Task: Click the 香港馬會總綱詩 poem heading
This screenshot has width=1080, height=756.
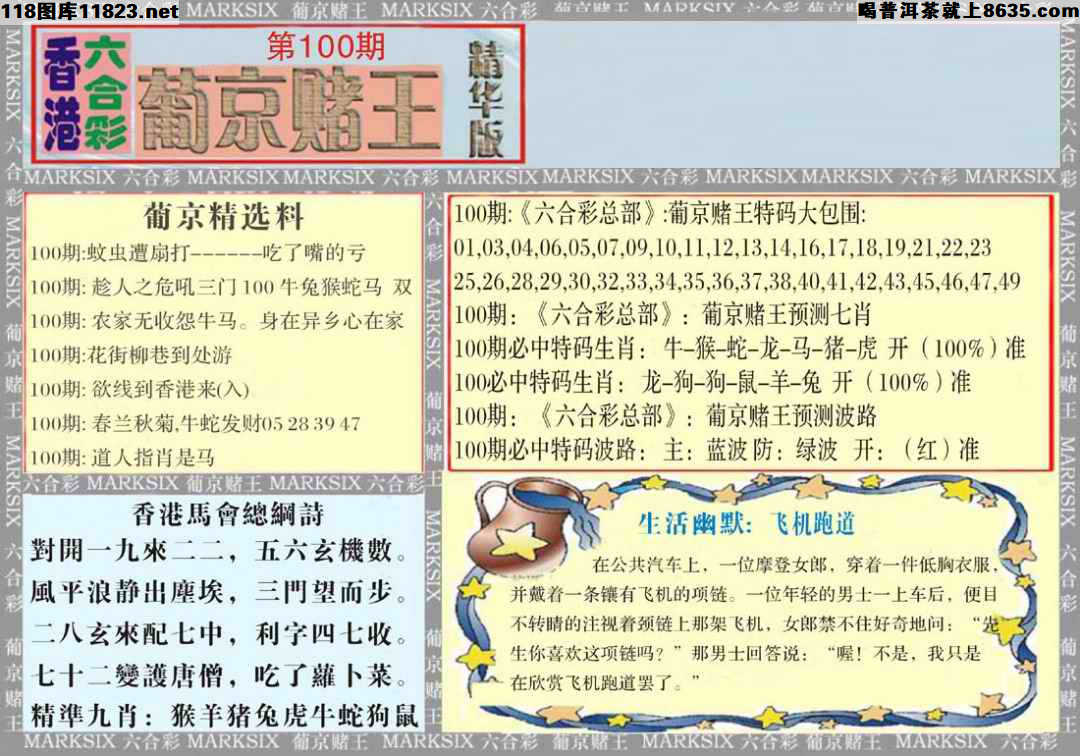Action: click(227, 514)
